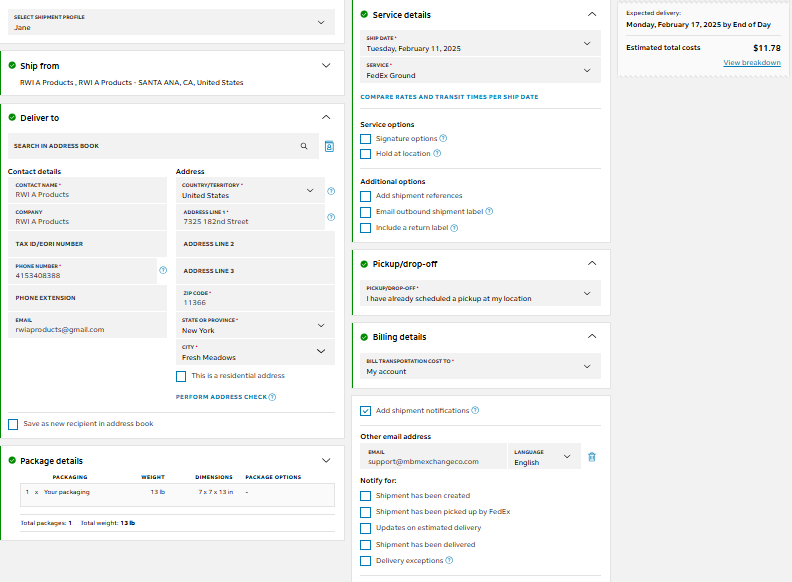
Task: Click Phone Extension field
Action: click(x=87, y=298)
